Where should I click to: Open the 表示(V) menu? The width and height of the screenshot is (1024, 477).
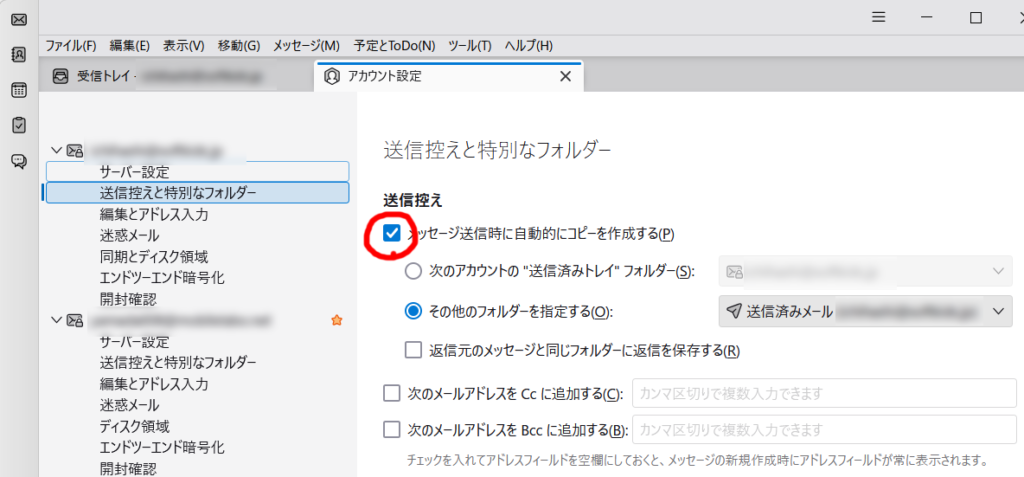(x=184, y=46)
